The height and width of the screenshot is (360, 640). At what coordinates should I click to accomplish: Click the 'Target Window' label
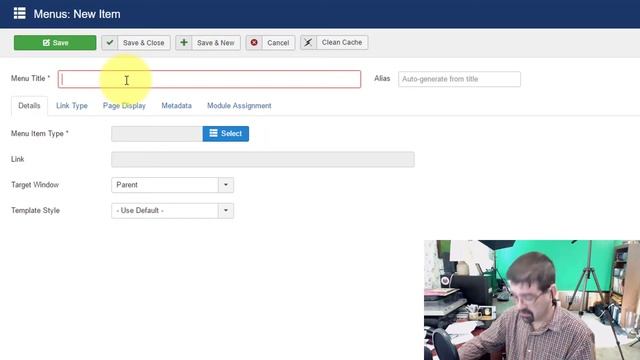(35, 185)
